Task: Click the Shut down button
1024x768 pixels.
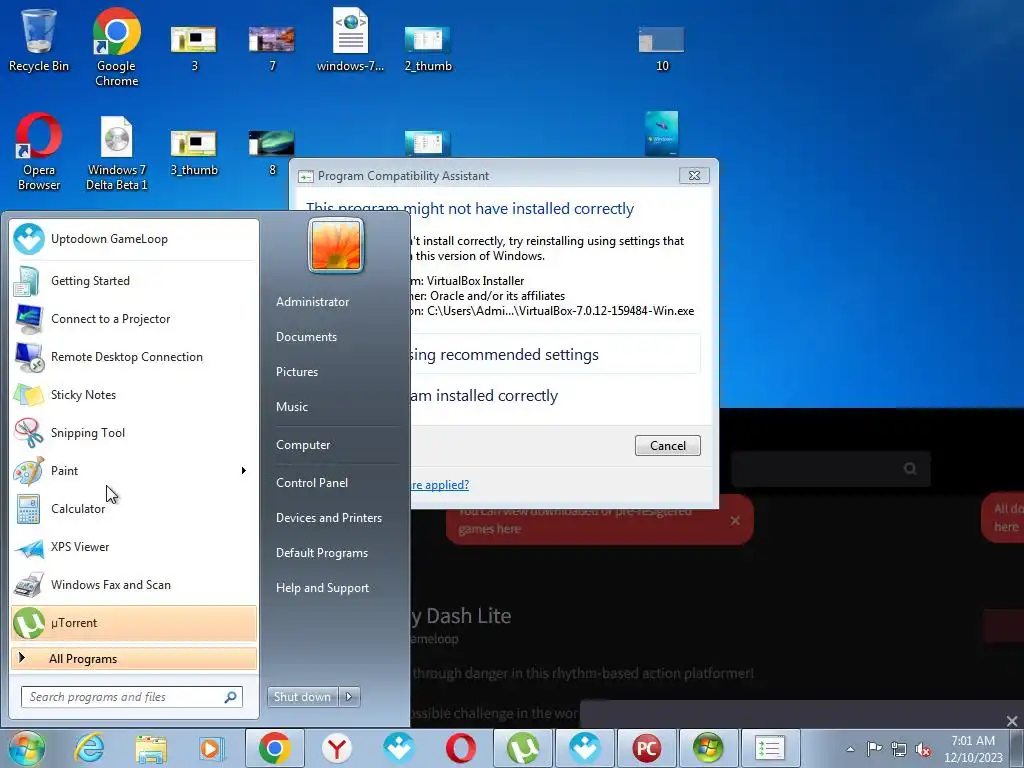Action: tap(302, 697)
